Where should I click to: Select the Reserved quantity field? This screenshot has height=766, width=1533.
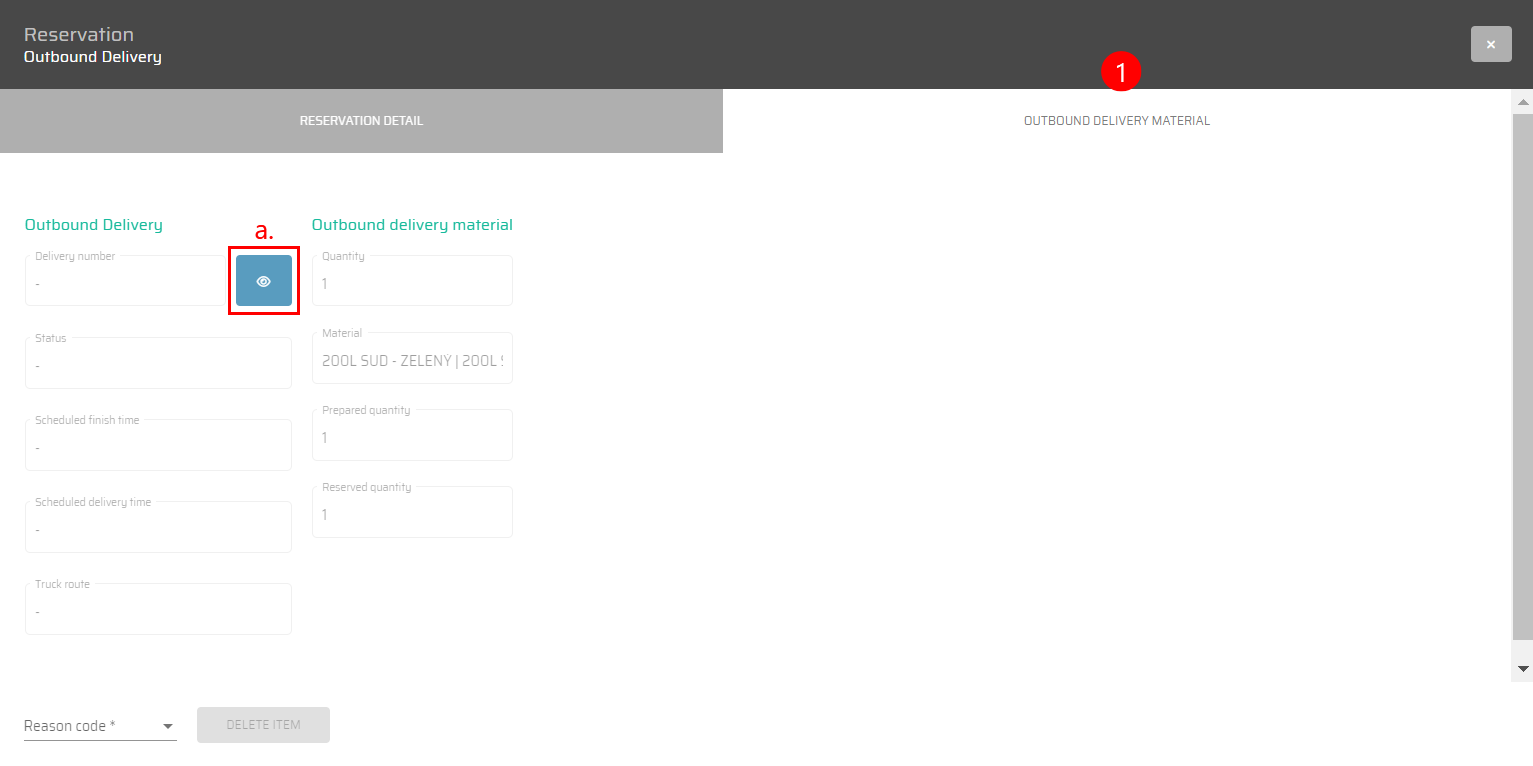point(412,514)
